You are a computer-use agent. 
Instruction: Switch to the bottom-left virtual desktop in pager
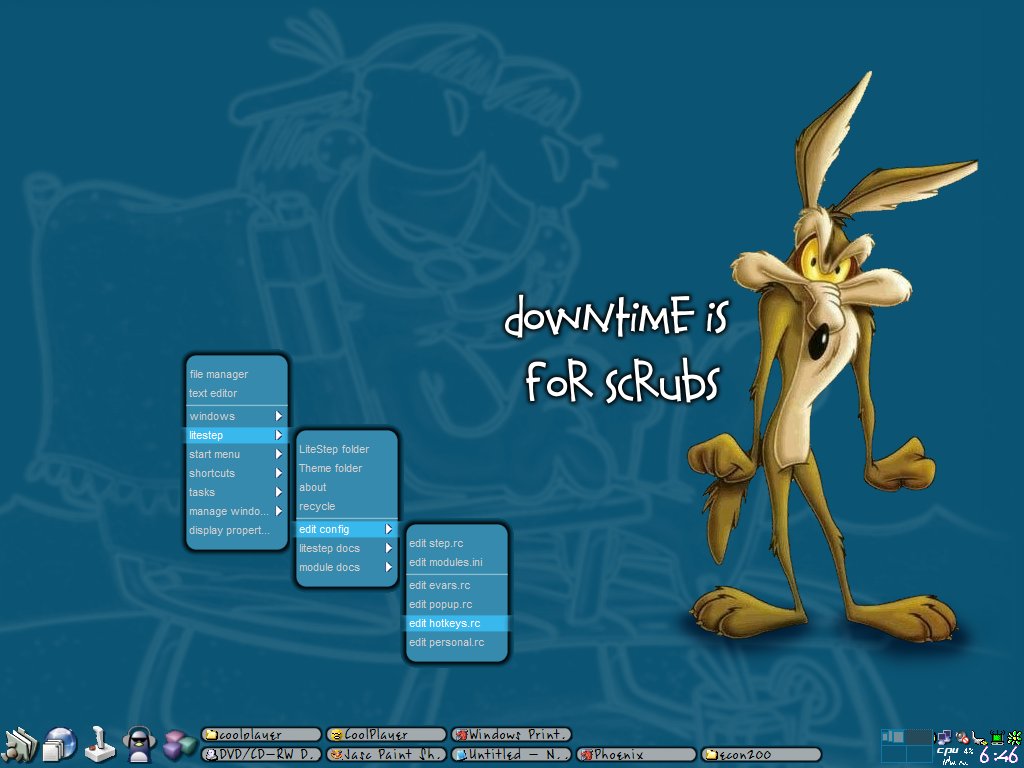[x=894, y=754]
